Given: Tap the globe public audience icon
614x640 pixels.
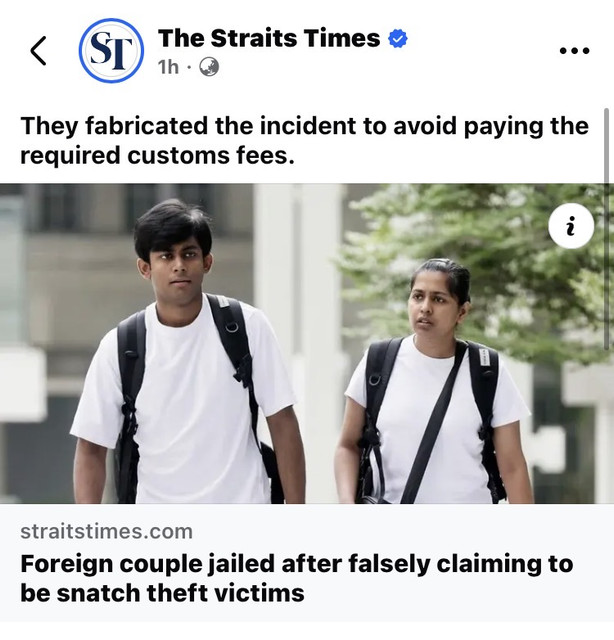Looking at the screenshot, I should point(209,67).
